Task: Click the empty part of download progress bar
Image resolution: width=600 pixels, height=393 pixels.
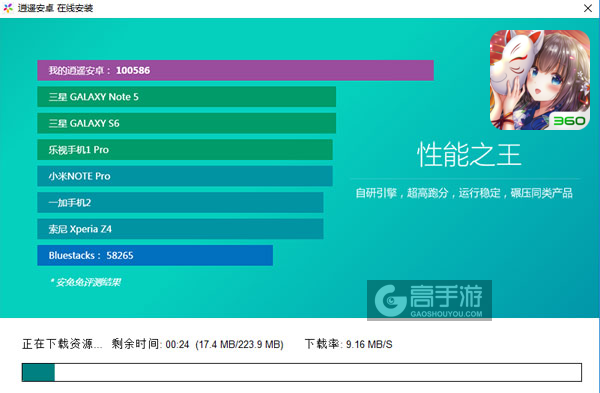Action: [x=318, y=372]
